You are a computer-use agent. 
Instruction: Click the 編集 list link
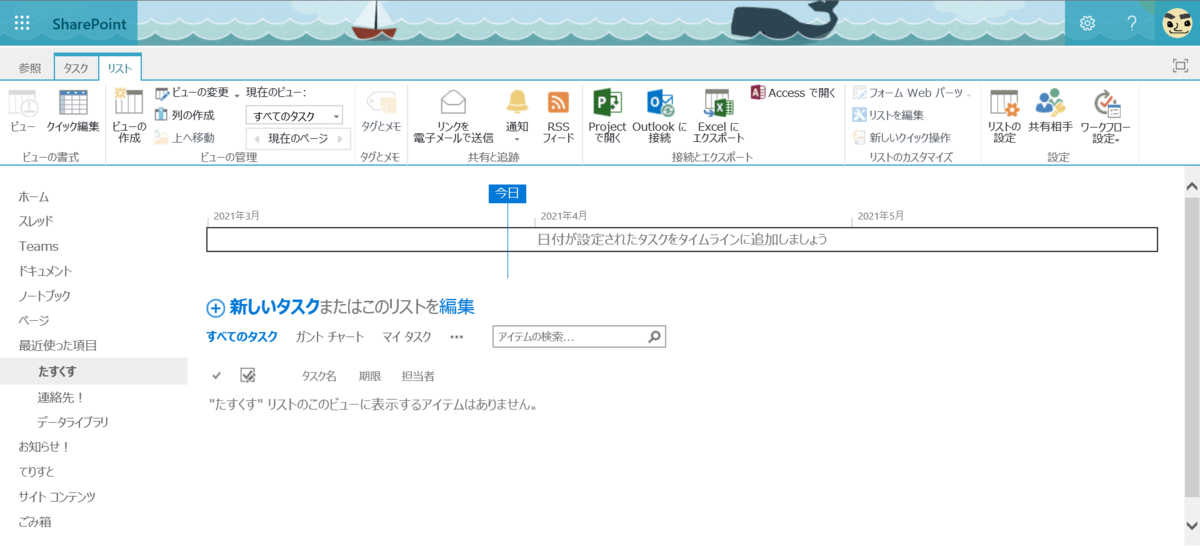click(457, 307)
